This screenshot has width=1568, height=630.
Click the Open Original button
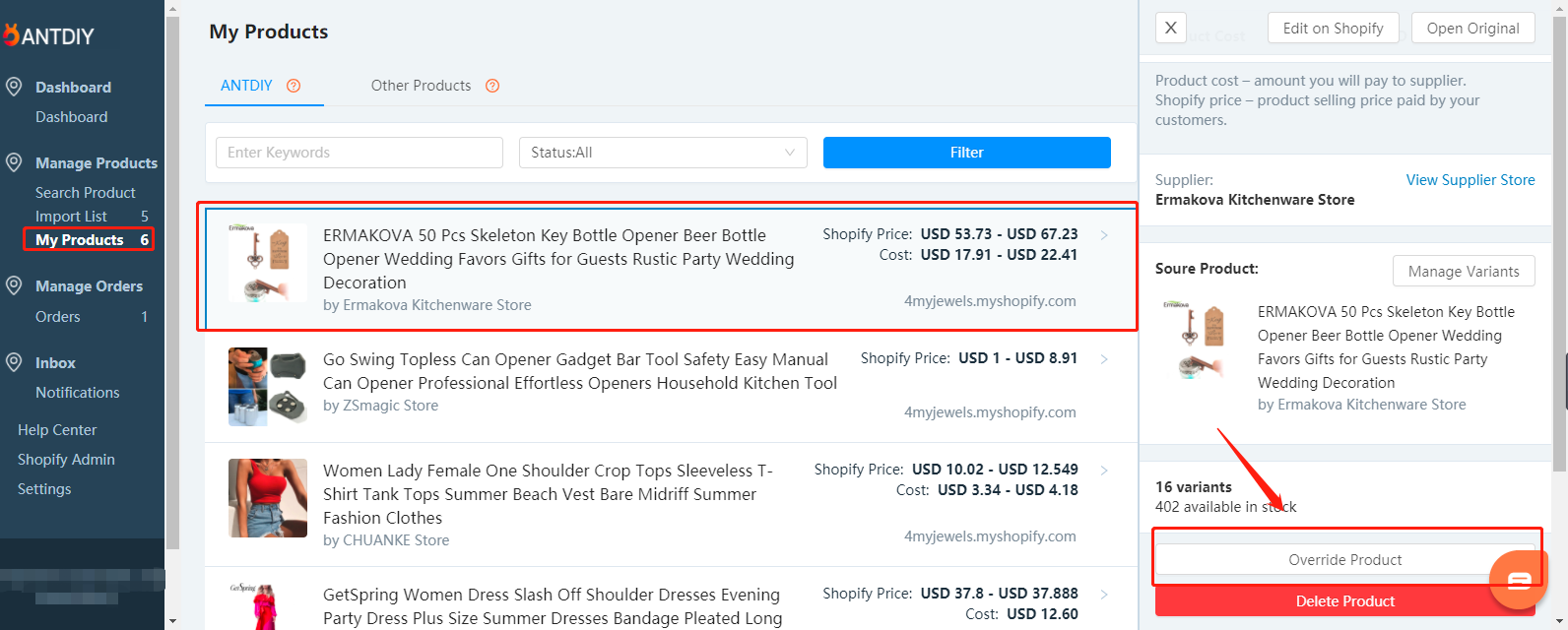[x=1473, y=29]
